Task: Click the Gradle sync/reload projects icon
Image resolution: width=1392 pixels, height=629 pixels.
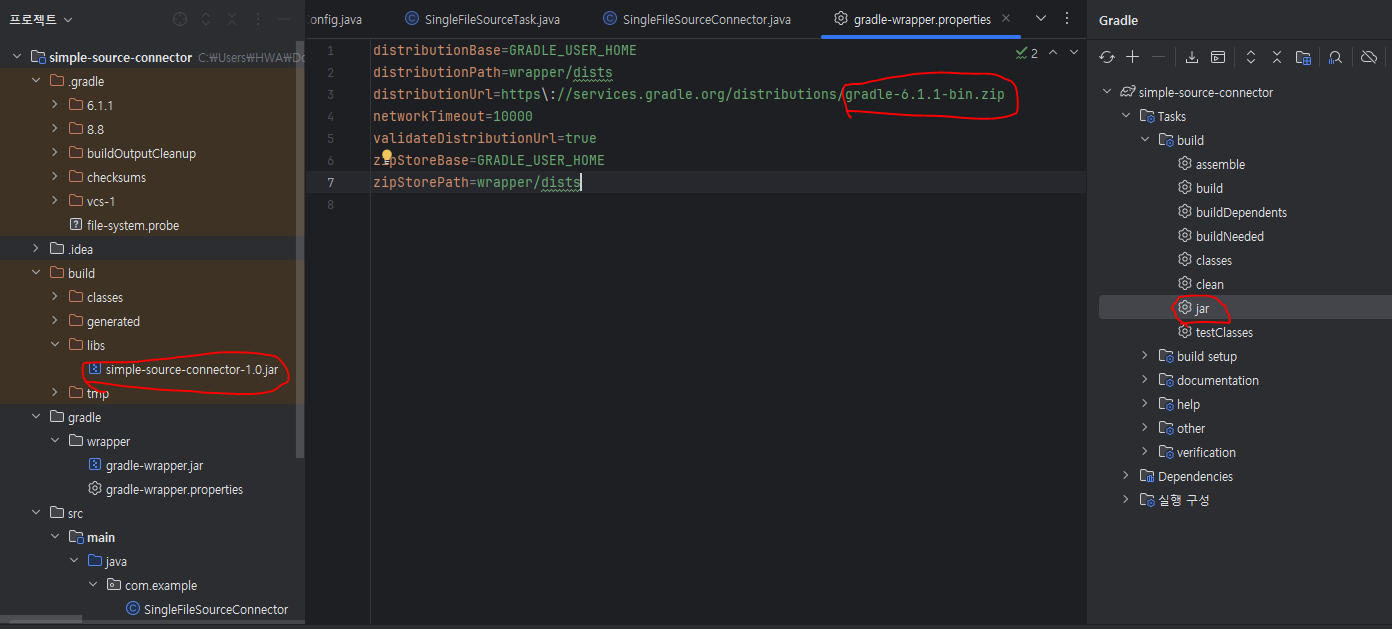Action: point(1107,57)
